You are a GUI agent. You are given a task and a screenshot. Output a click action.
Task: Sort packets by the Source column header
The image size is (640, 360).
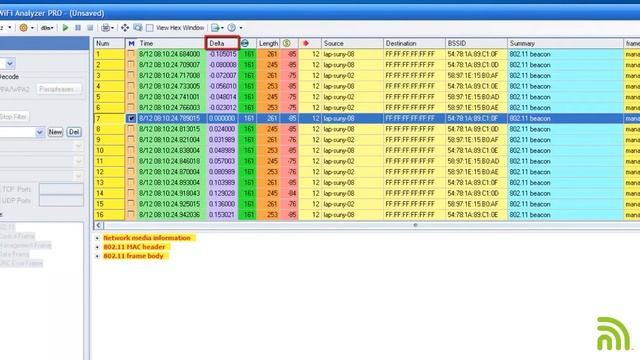(x=352, y=43)
